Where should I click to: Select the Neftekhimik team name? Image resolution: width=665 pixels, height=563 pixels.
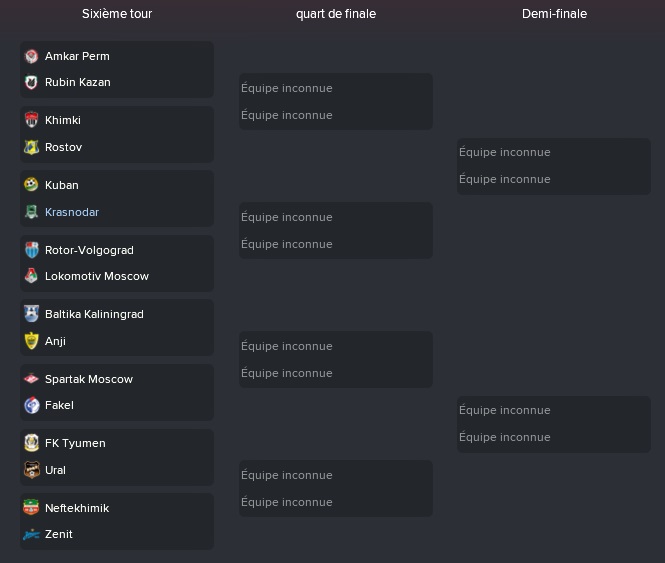(77, 508)
